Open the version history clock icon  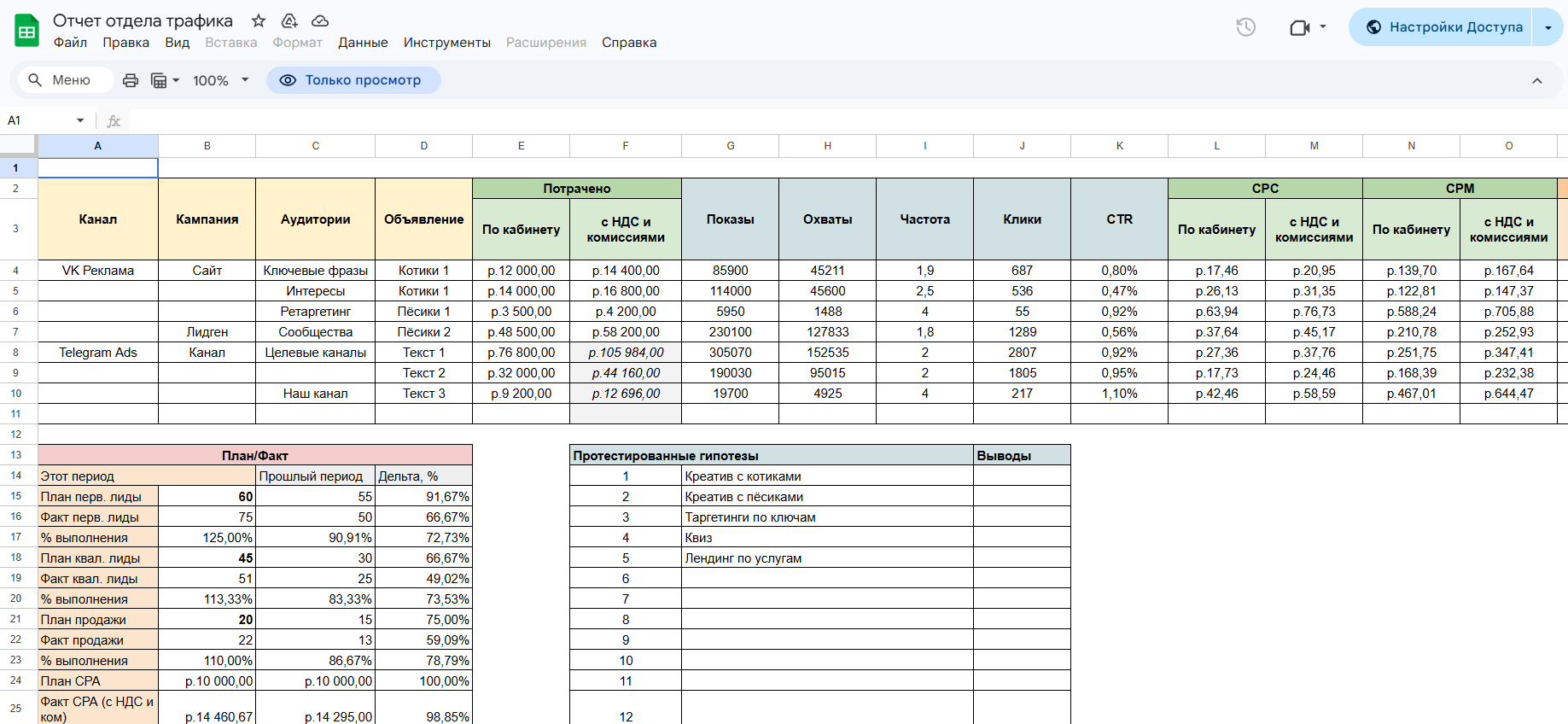1245,27
